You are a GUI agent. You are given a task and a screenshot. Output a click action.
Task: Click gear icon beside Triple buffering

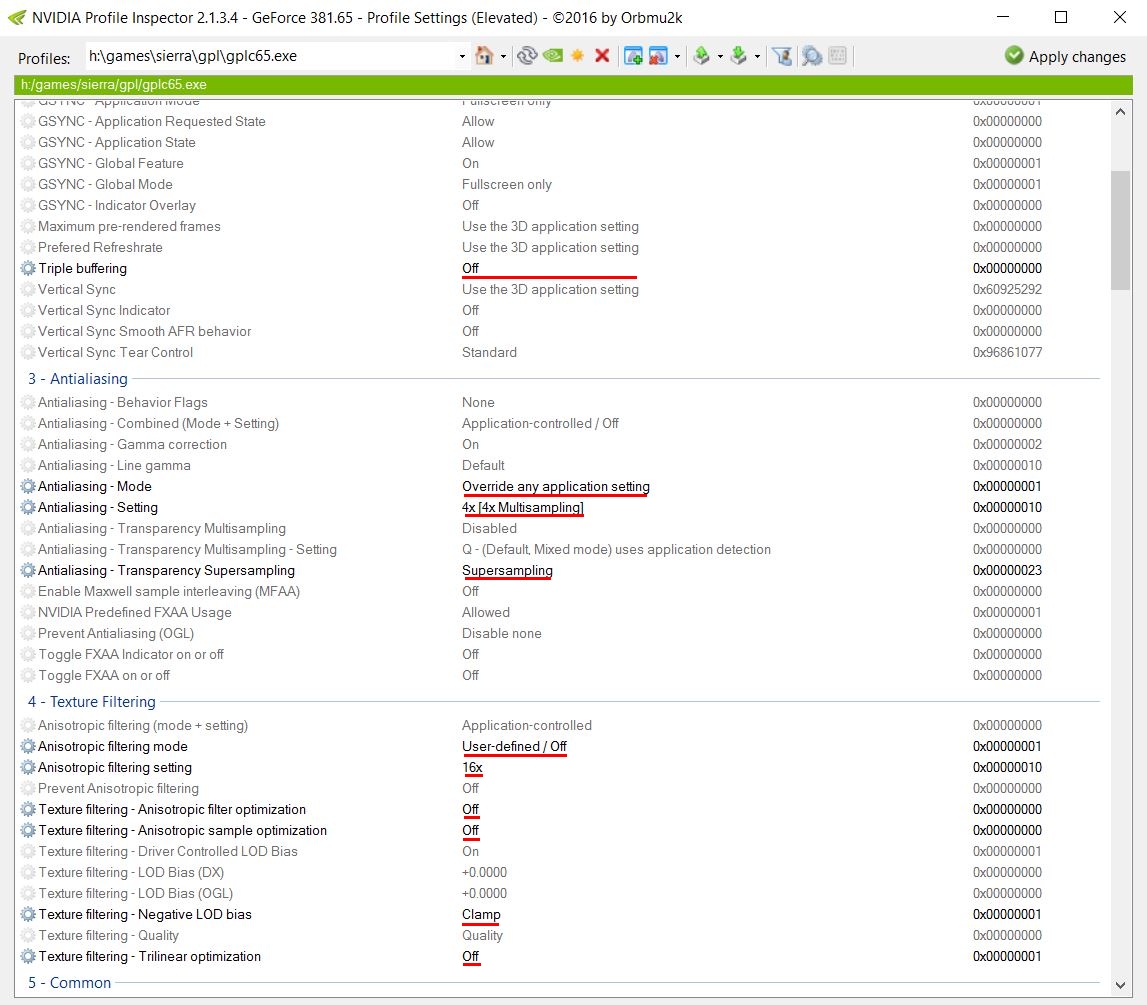tap(28, 268)
